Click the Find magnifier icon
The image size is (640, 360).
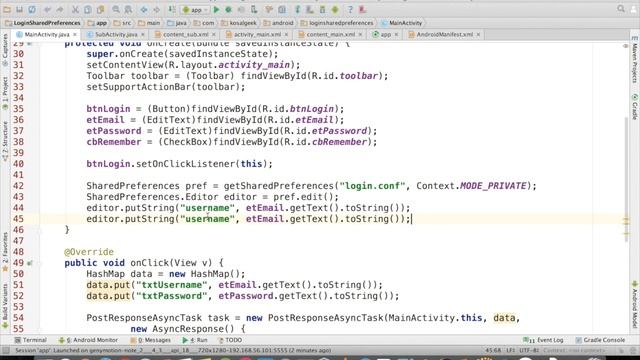116,9
